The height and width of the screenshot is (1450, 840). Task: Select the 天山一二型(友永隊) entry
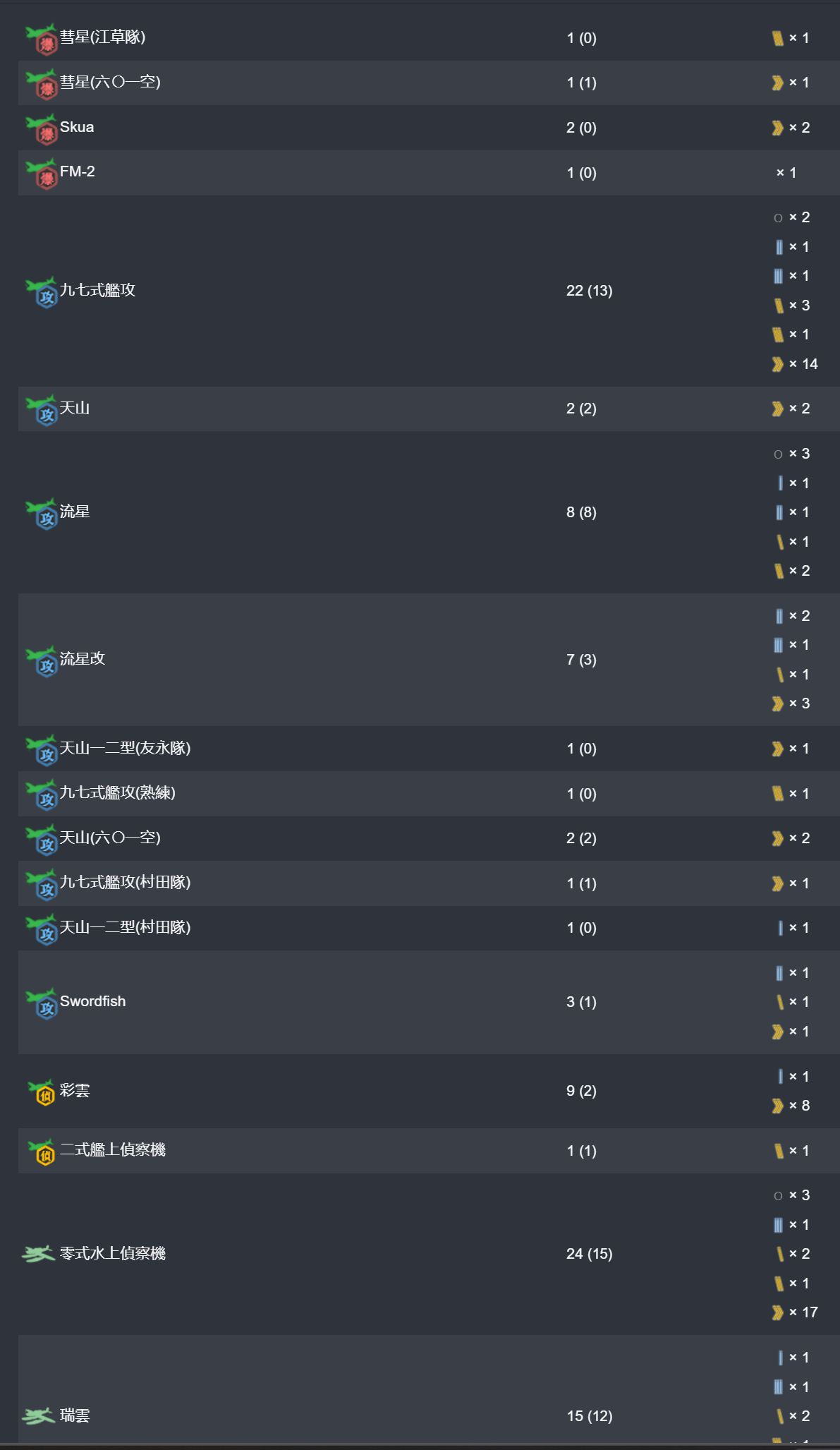pos(125,748)
